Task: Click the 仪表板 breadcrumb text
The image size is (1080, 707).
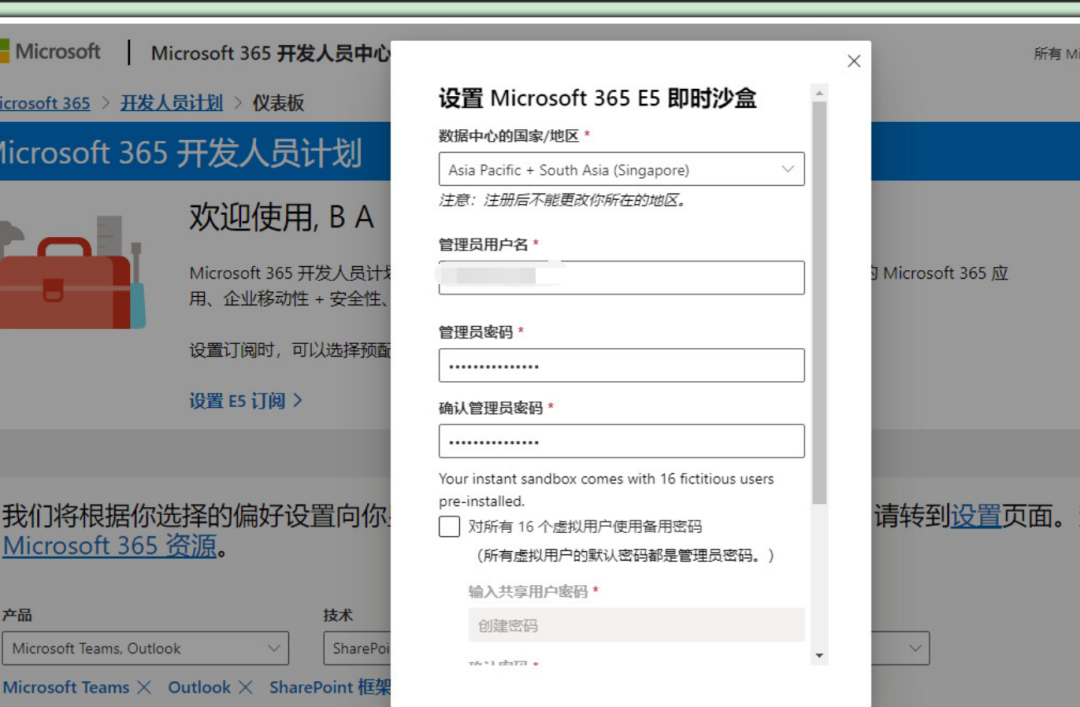Action: [278, 103]
